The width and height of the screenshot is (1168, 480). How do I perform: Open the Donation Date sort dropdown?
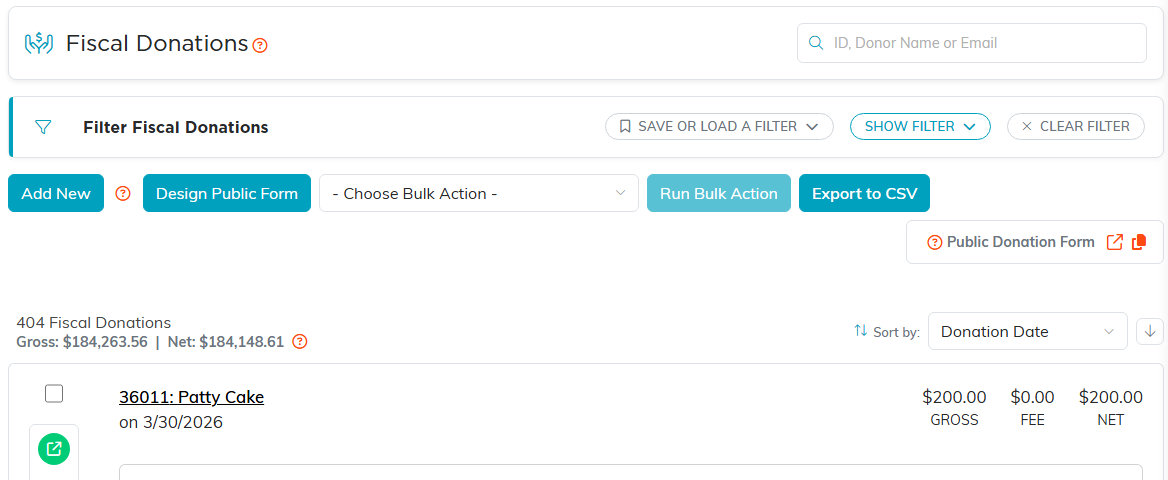tap(1027, 331)
